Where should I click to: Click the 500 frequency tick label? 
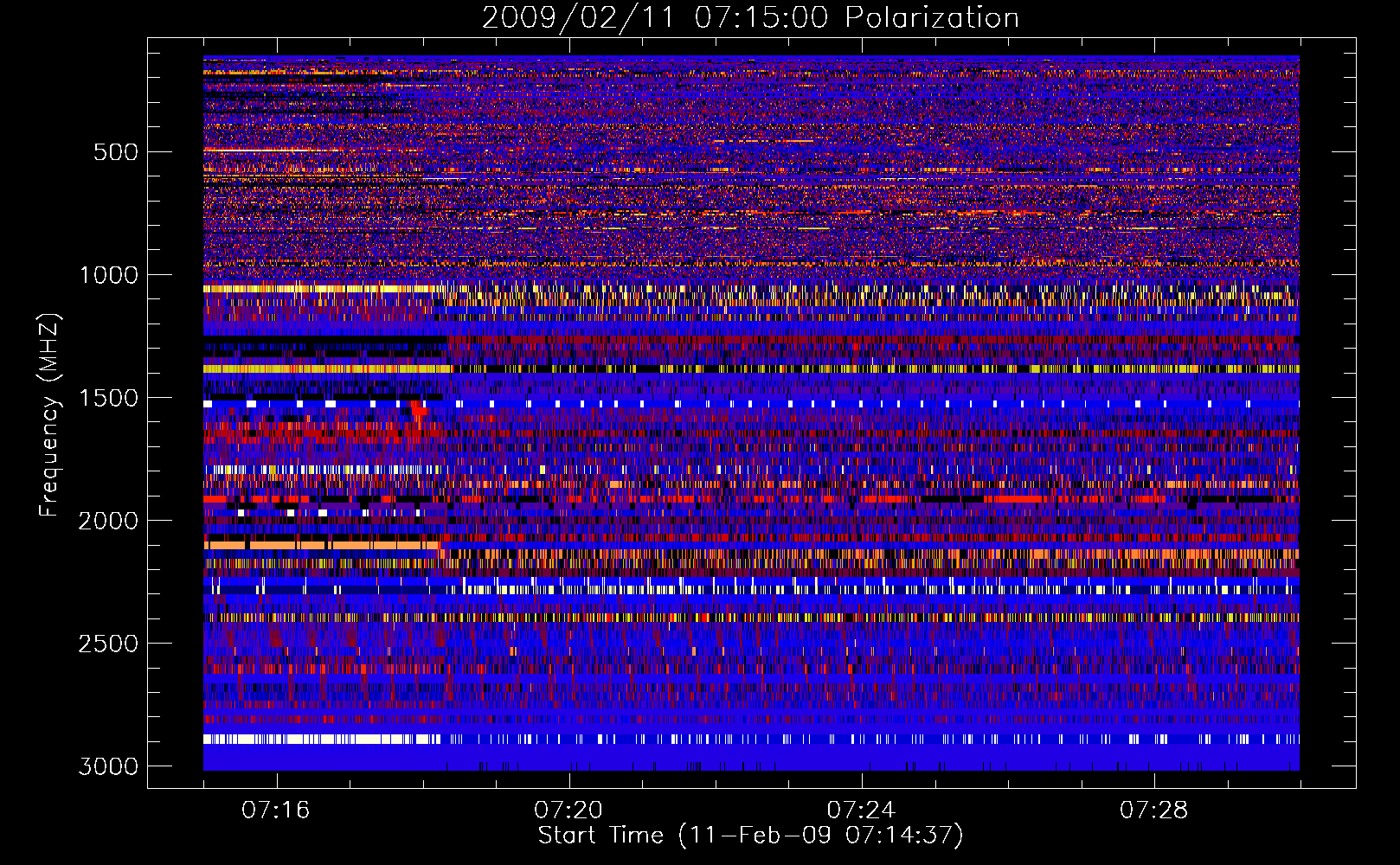[x=116, y=152]
